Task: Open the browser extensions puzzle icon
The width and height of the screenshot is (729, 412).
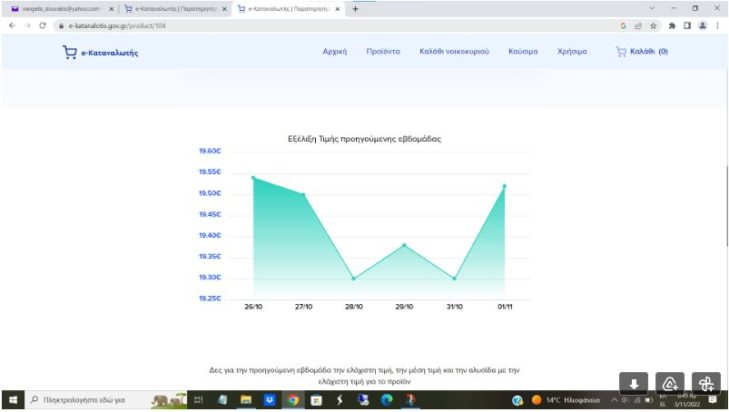Action: 671,25
